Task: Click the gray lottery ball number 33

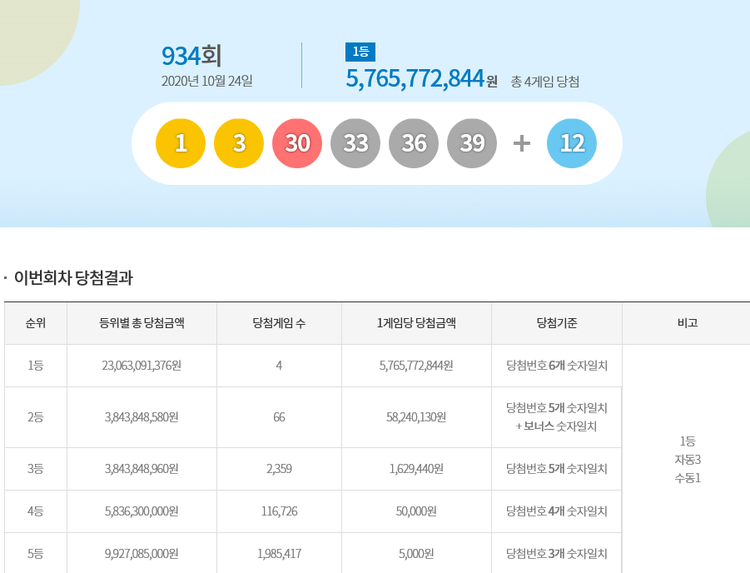Action: click(x=355, y=143)
